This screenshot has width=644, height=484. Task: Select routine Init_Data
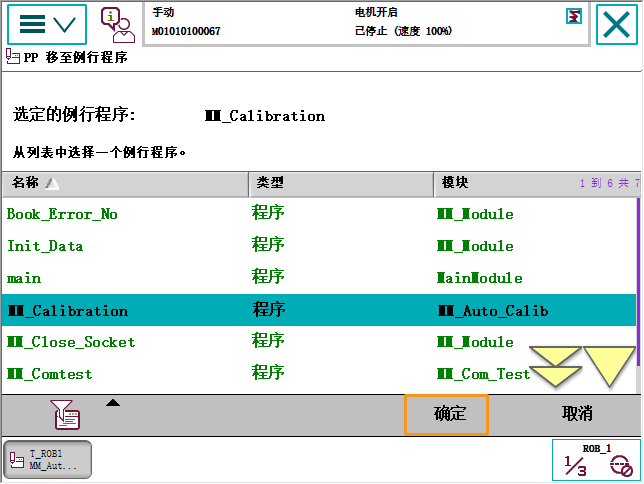(x=319, y=246)
